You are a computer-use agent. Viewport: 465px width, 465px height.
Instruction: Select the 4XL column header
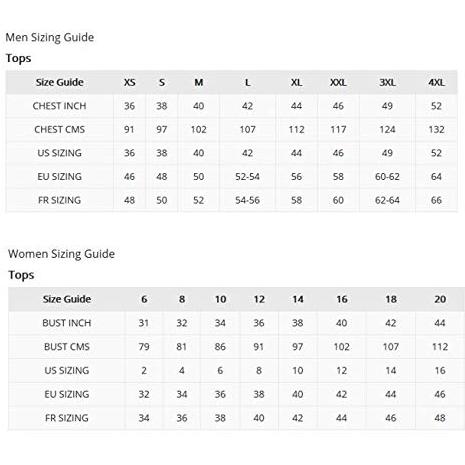[x=436, y=82]
